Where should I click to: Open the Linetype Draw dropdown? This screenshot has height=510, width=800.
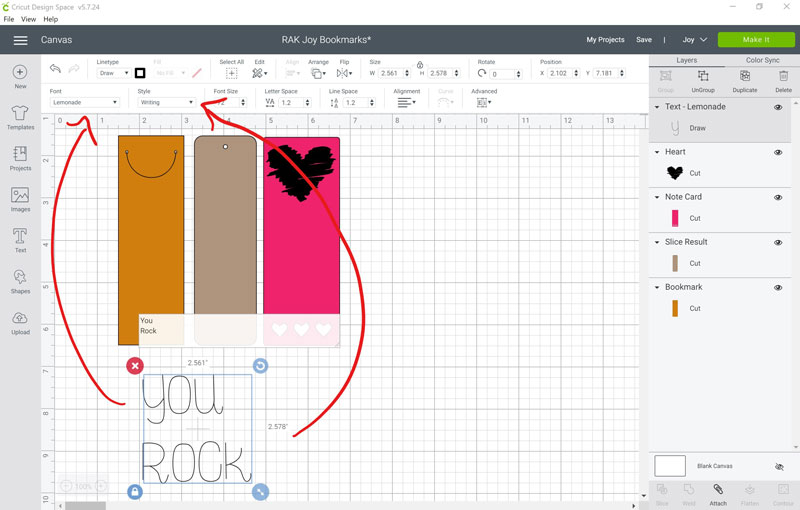tap(114, 73)
